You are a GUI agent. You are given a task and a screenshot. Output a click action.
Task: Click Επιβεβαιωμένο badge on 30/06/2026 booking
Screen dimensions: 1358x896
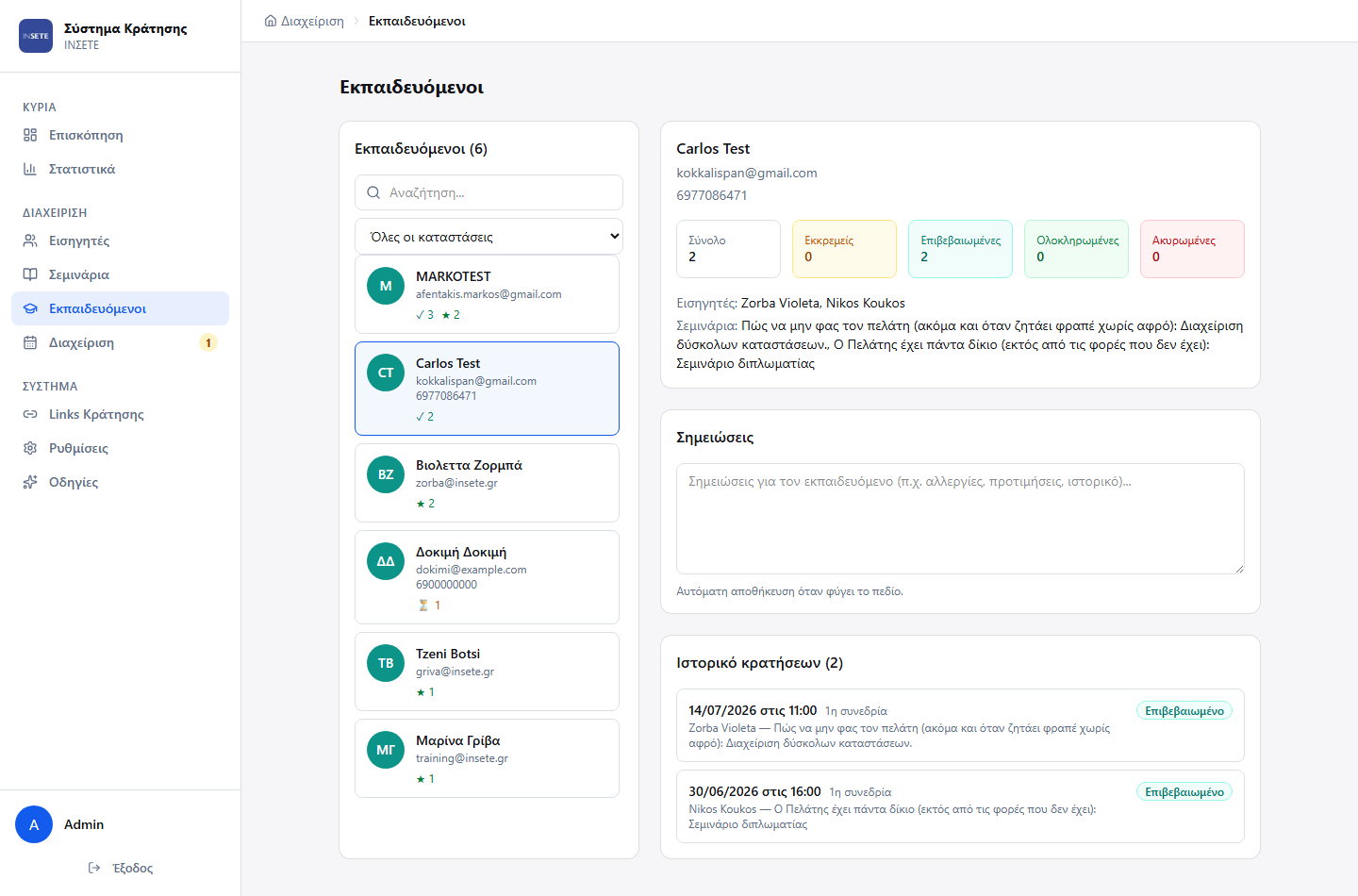coord(1184,792)
